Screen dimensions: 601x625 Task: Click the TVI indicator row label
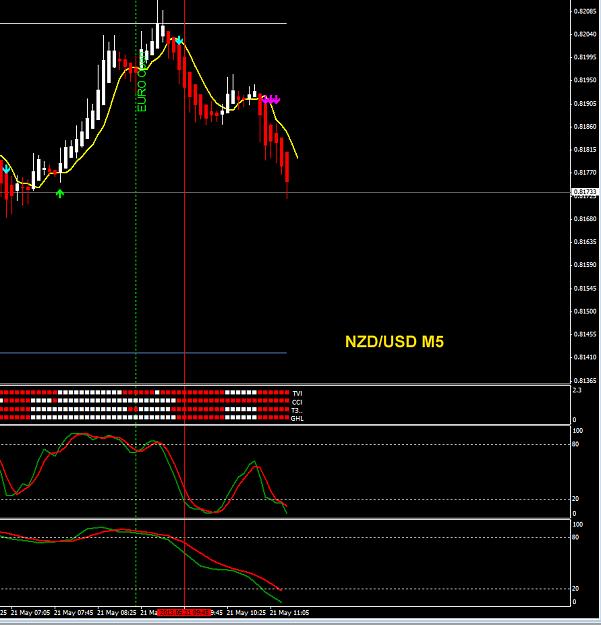click(297, 393)
